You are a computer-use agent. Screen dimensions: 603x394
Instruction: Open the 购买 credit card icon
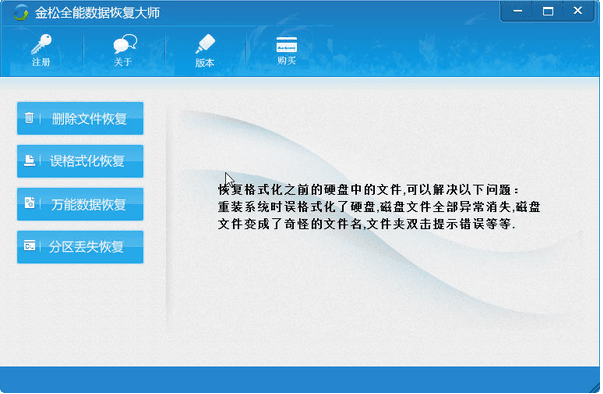coord(287,45)
